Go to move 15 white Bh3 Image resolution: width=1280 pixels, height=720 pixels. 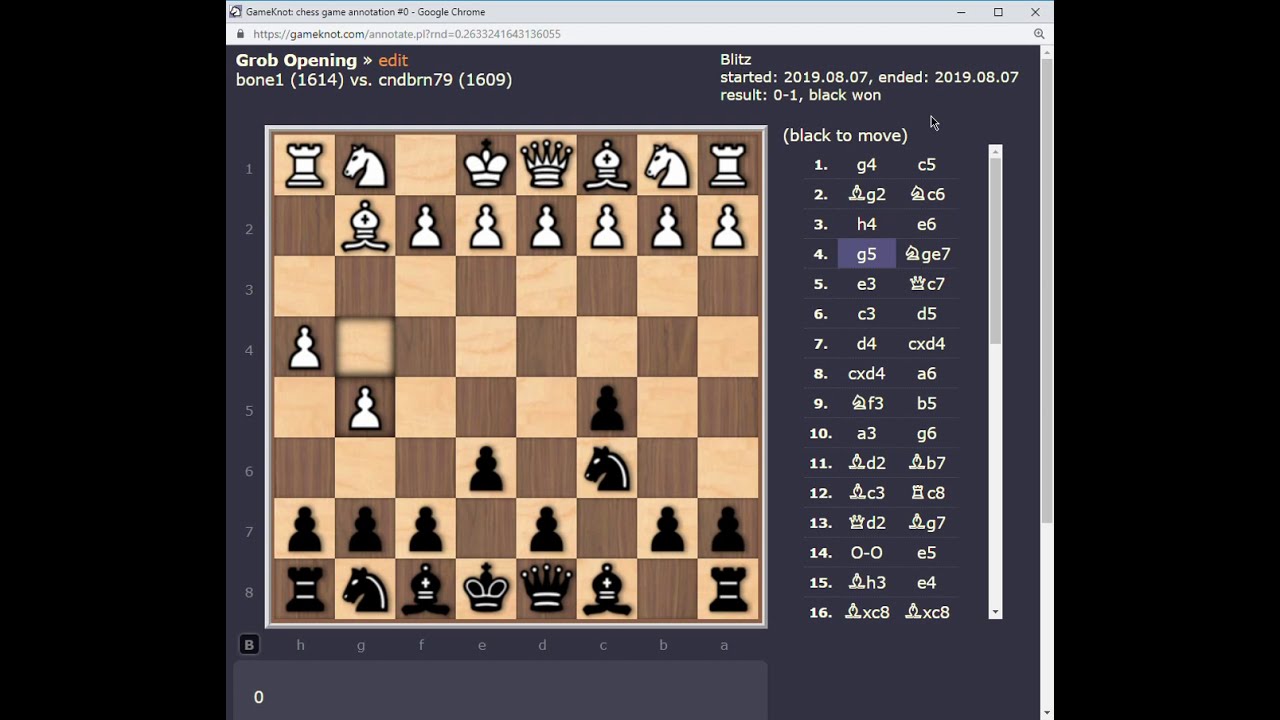tap(866, 582)
